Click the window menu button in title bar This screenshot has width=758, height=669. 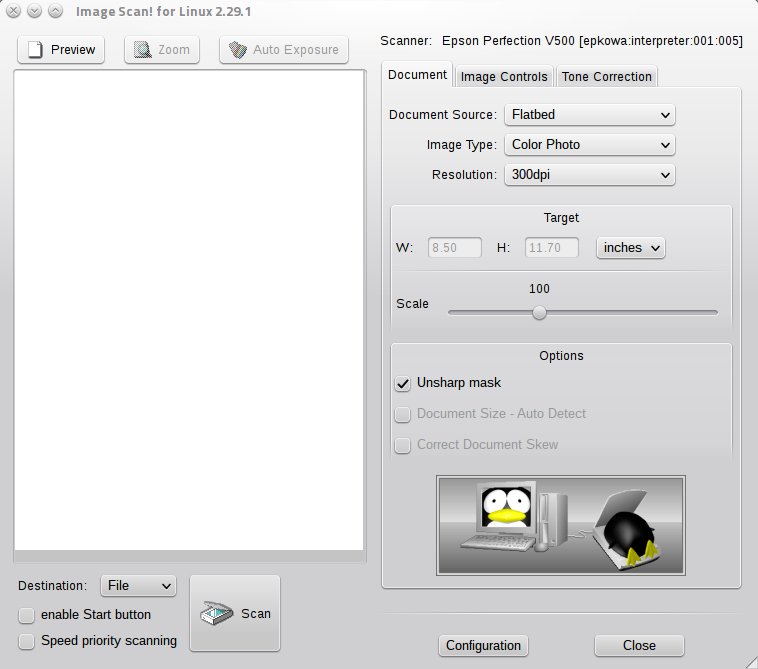(15, 11)
